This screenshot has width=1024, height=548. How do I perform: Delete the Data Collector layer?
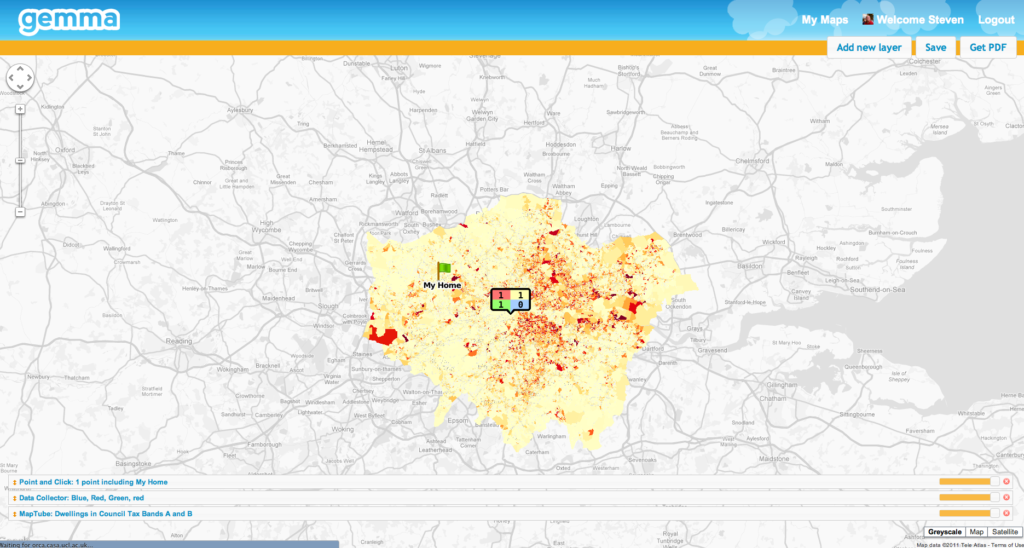[x=1006, y=498]
